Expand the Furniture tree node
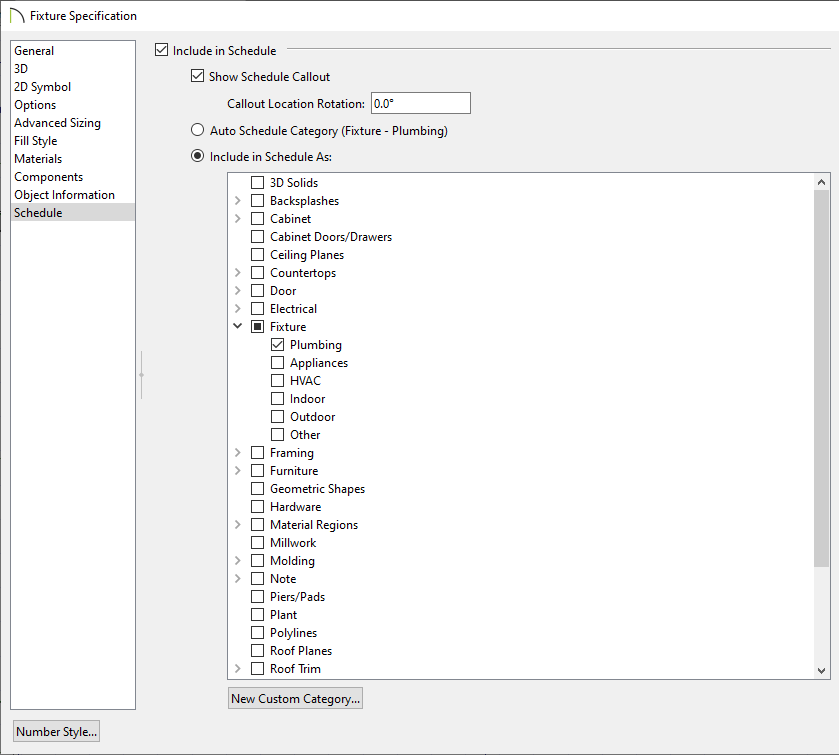The width and height of the screenshot is (839, 755). point(238,471)
